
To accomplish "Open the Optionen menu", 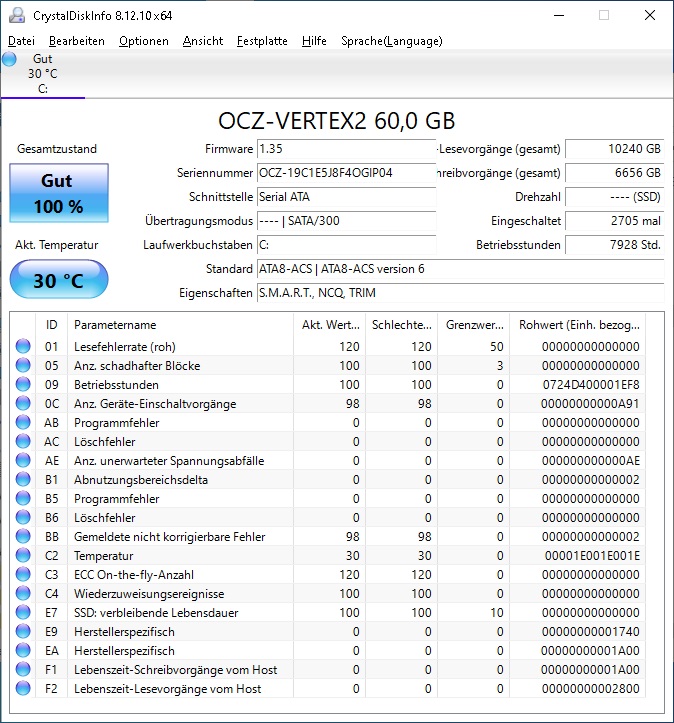I will pos(143,41).
